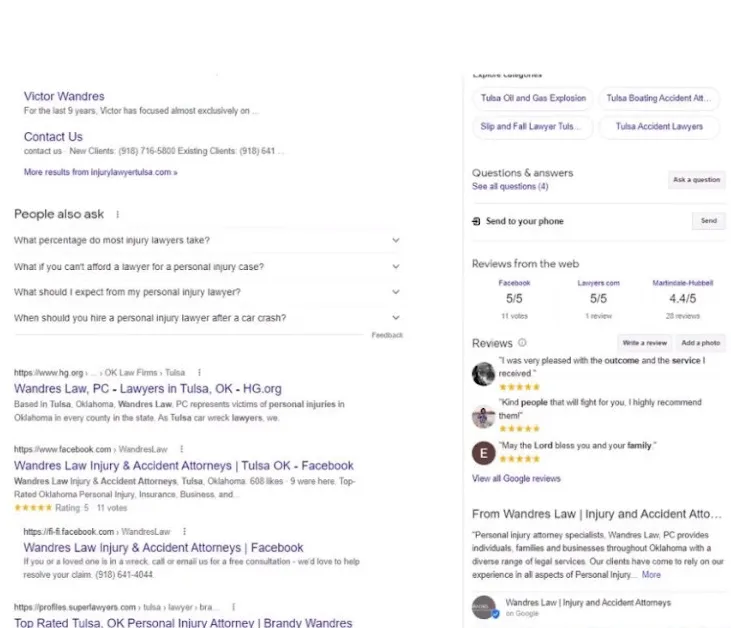Viewport: 731px width, 628px height.
Task: Click More to expand the business description
Action: tap(651, 574)
